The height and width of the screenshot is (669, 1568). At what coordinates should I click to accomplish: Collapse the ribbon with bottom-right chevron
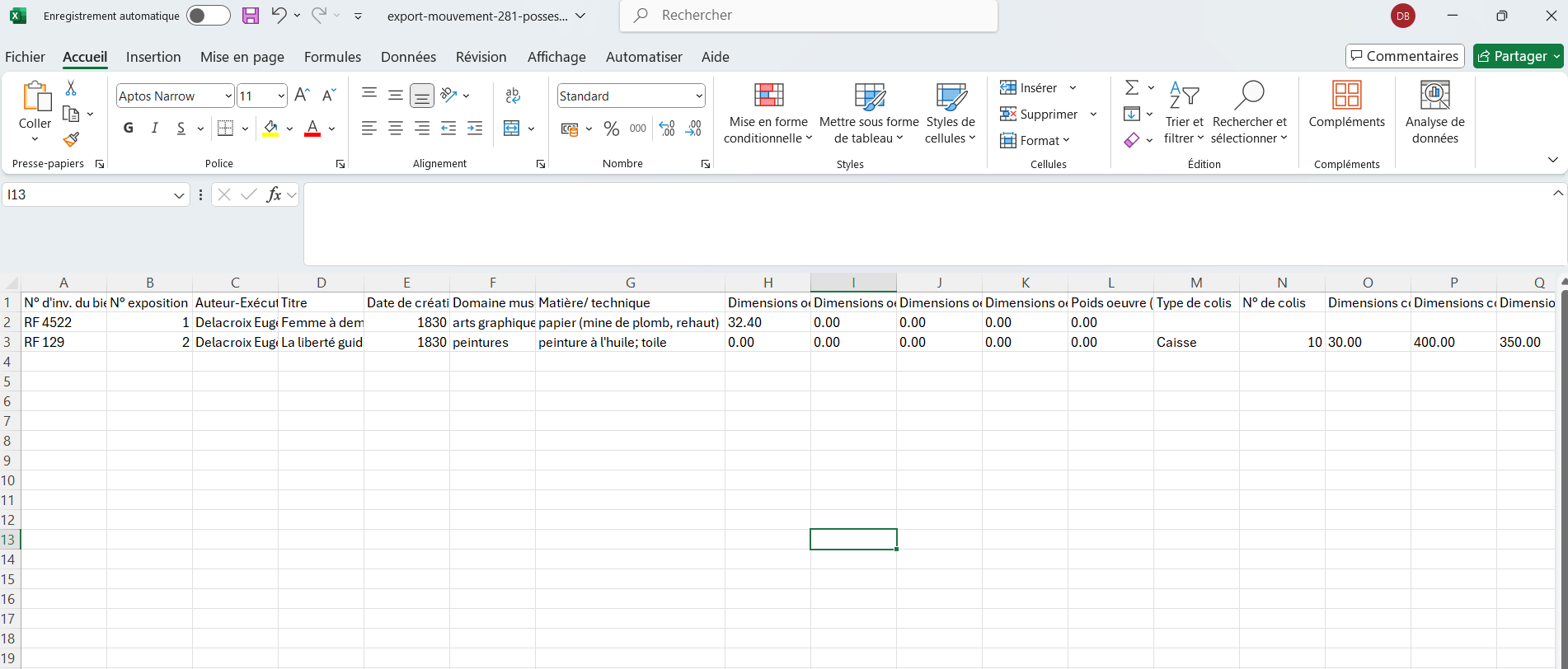coord(1552,160)
